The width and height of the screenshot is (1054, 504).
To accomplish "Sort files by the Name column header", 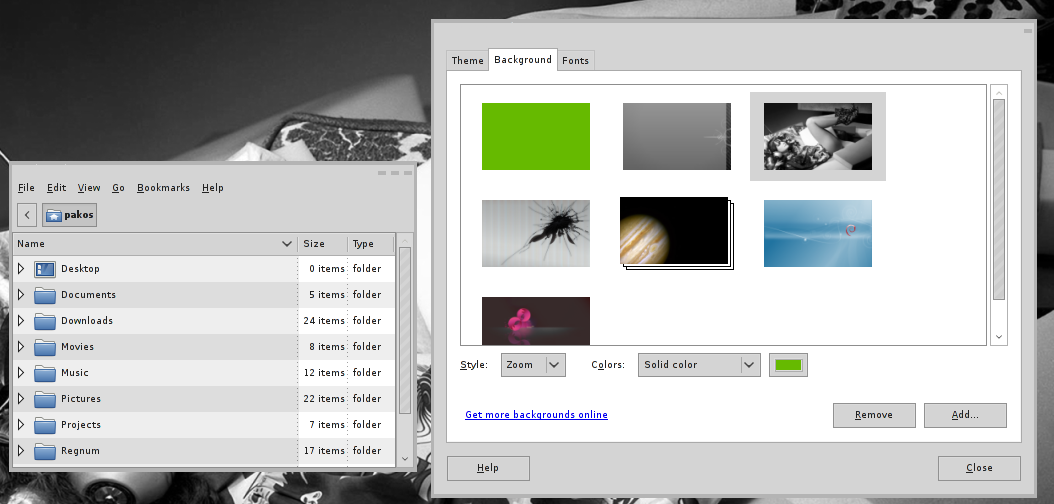I will pyautogui.click(x=155, y=244).
